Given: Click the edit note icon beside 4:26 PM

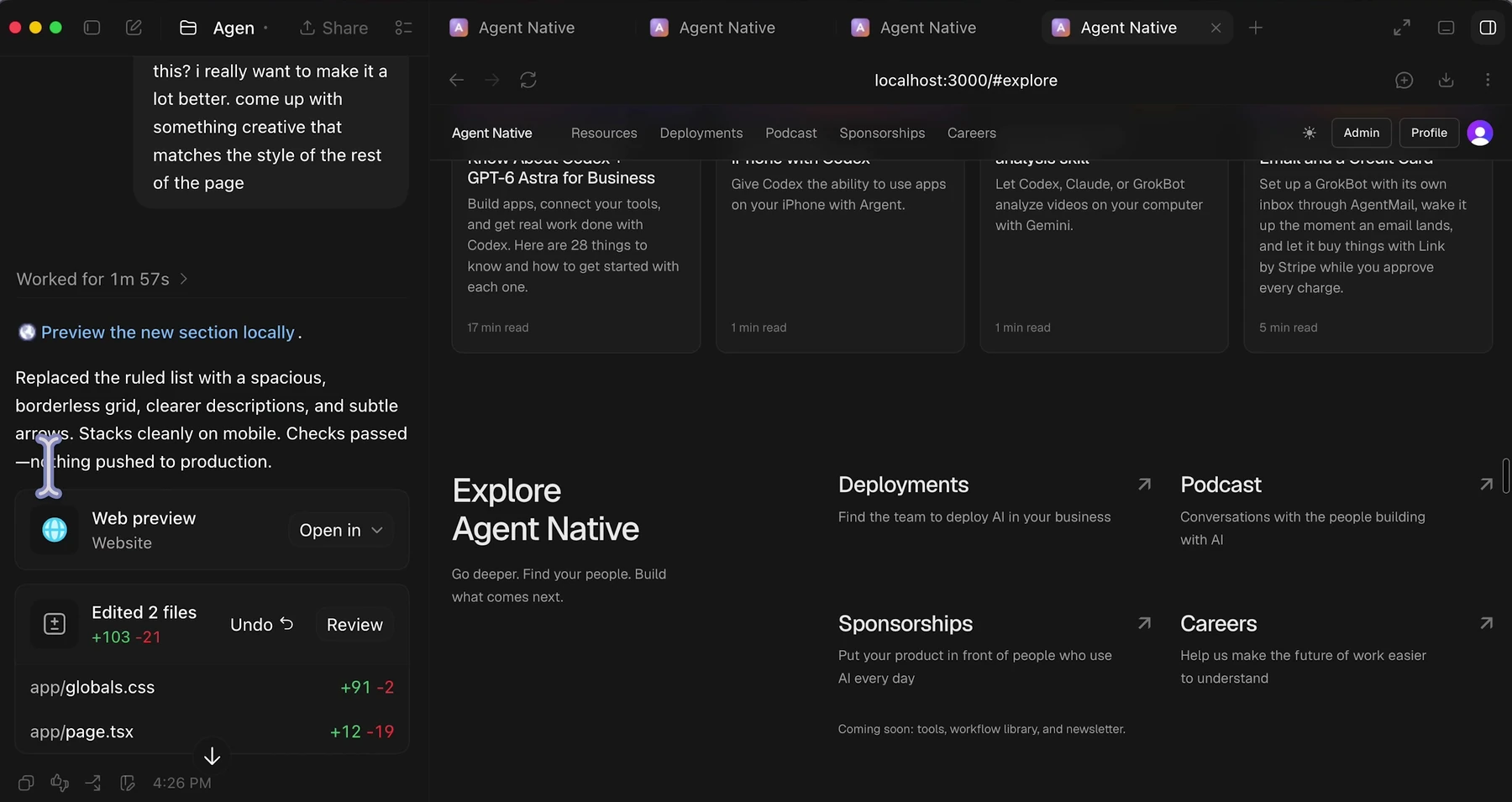Looking at the screenshot, I should 128,783.
